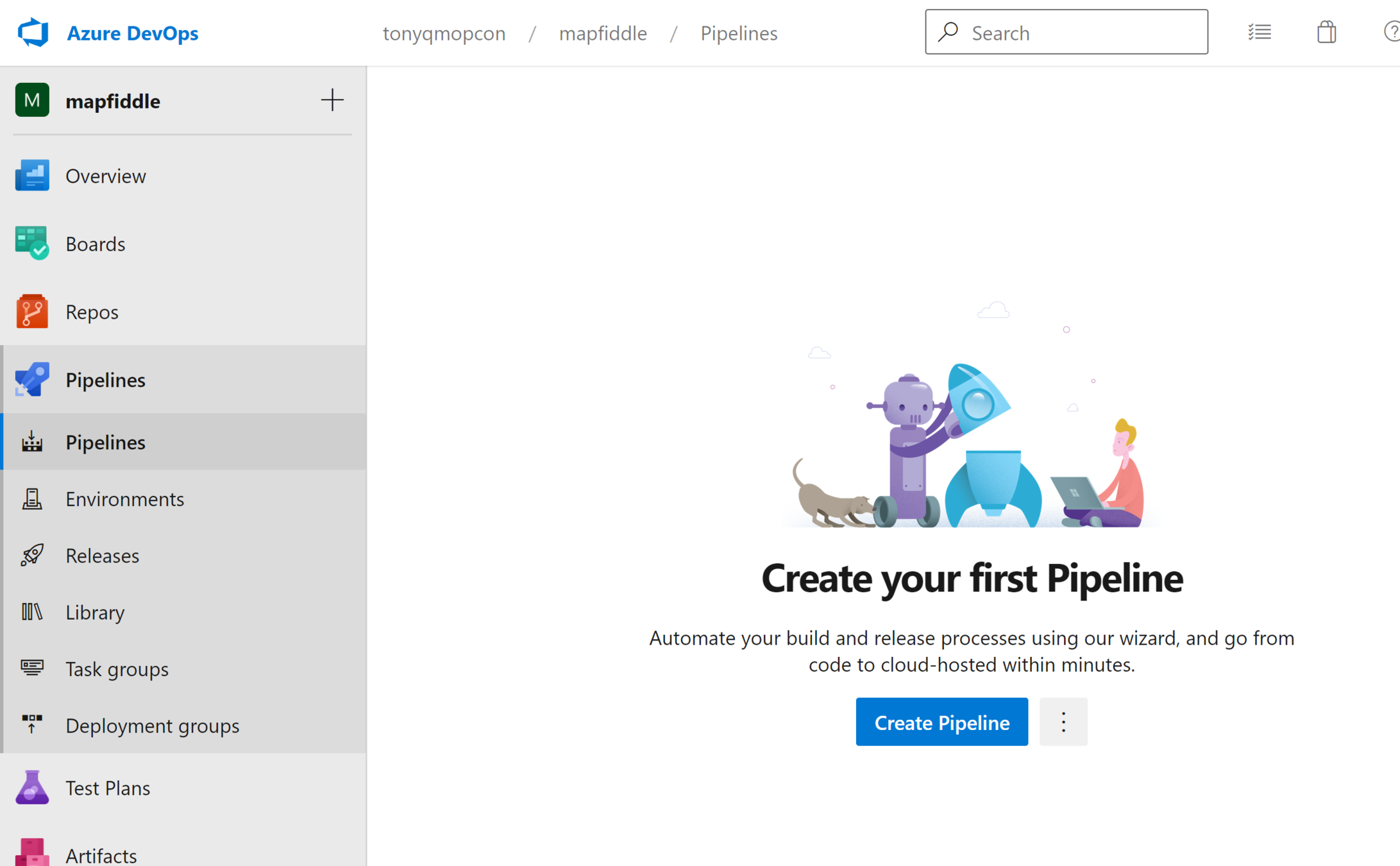The width and height of the screenshot is (1400, 866).
Task: Select the Task groups submenu item
Action: 117,668
